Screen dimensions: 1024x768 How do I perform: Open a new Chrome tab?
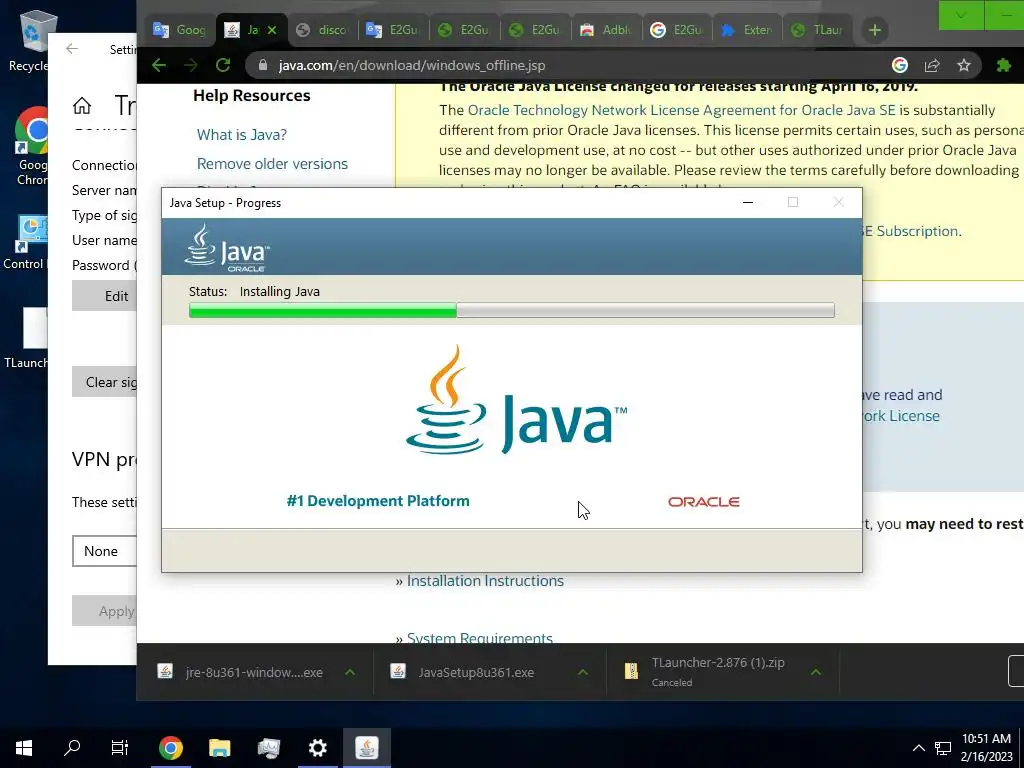click(x=875, y=30)
